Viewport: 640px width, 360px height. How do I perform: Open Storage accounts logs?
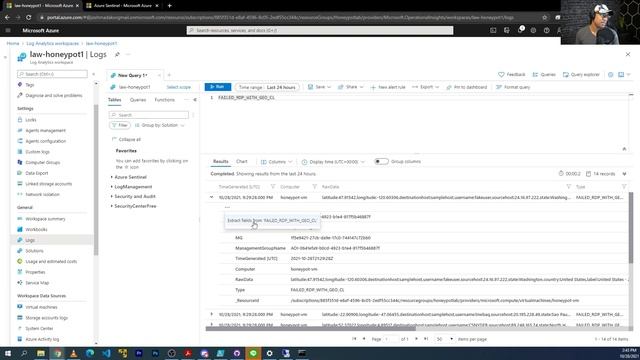pos(47,318)
